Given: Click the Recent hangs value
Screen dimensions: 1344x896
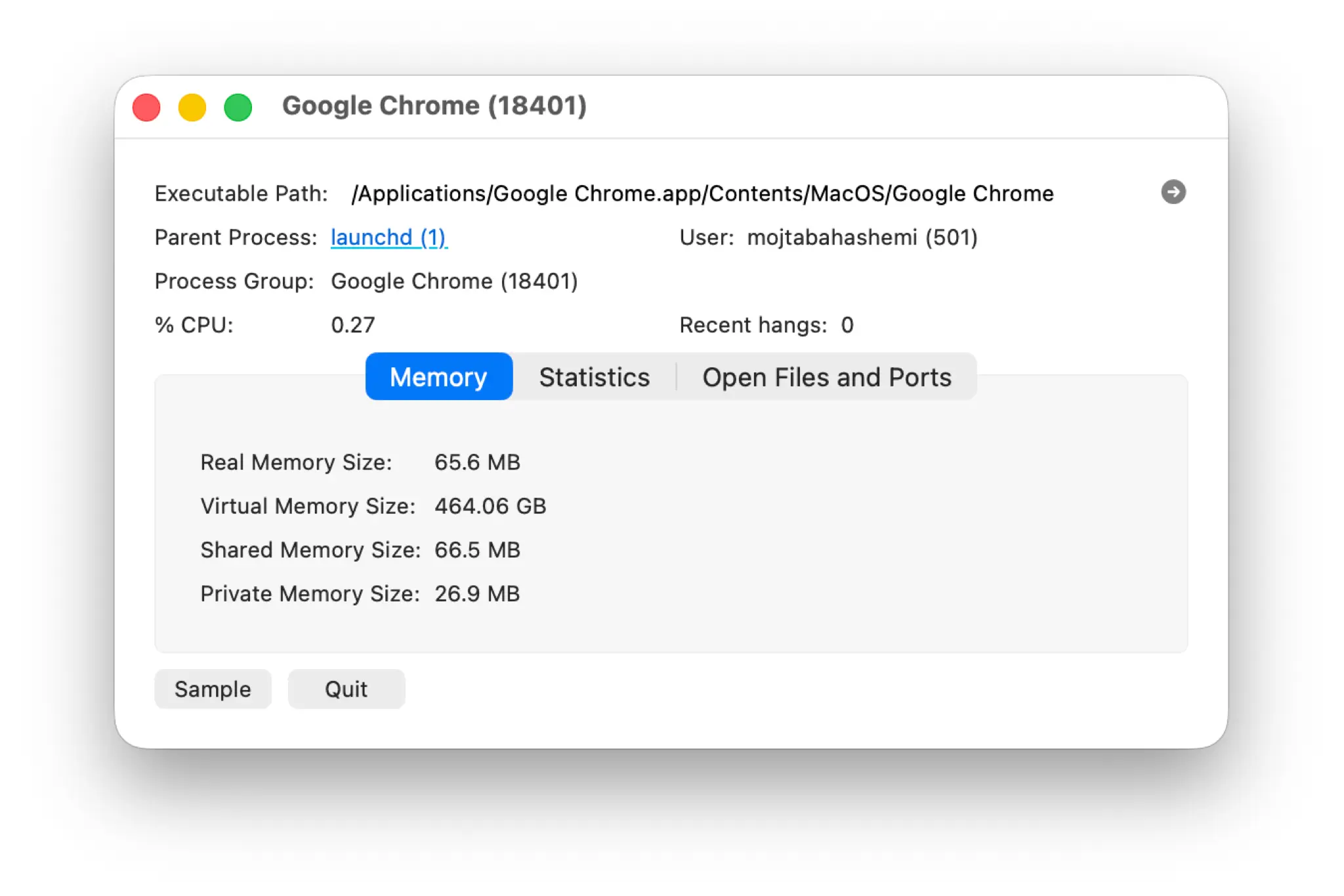Looking at the screenshot, I should click(847, 325).
